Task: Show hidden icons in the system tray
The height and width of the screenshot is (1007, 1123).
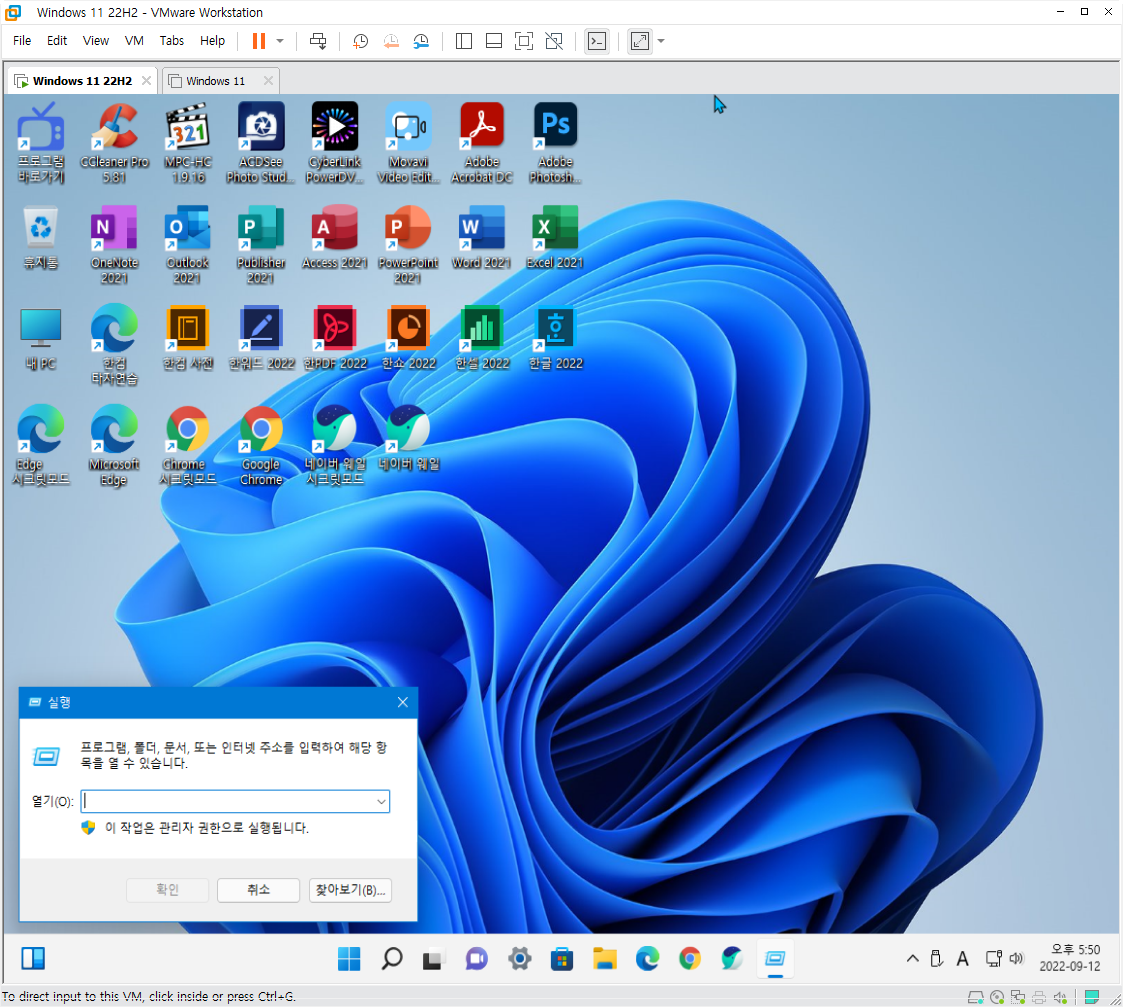Action: click(912, 959)
